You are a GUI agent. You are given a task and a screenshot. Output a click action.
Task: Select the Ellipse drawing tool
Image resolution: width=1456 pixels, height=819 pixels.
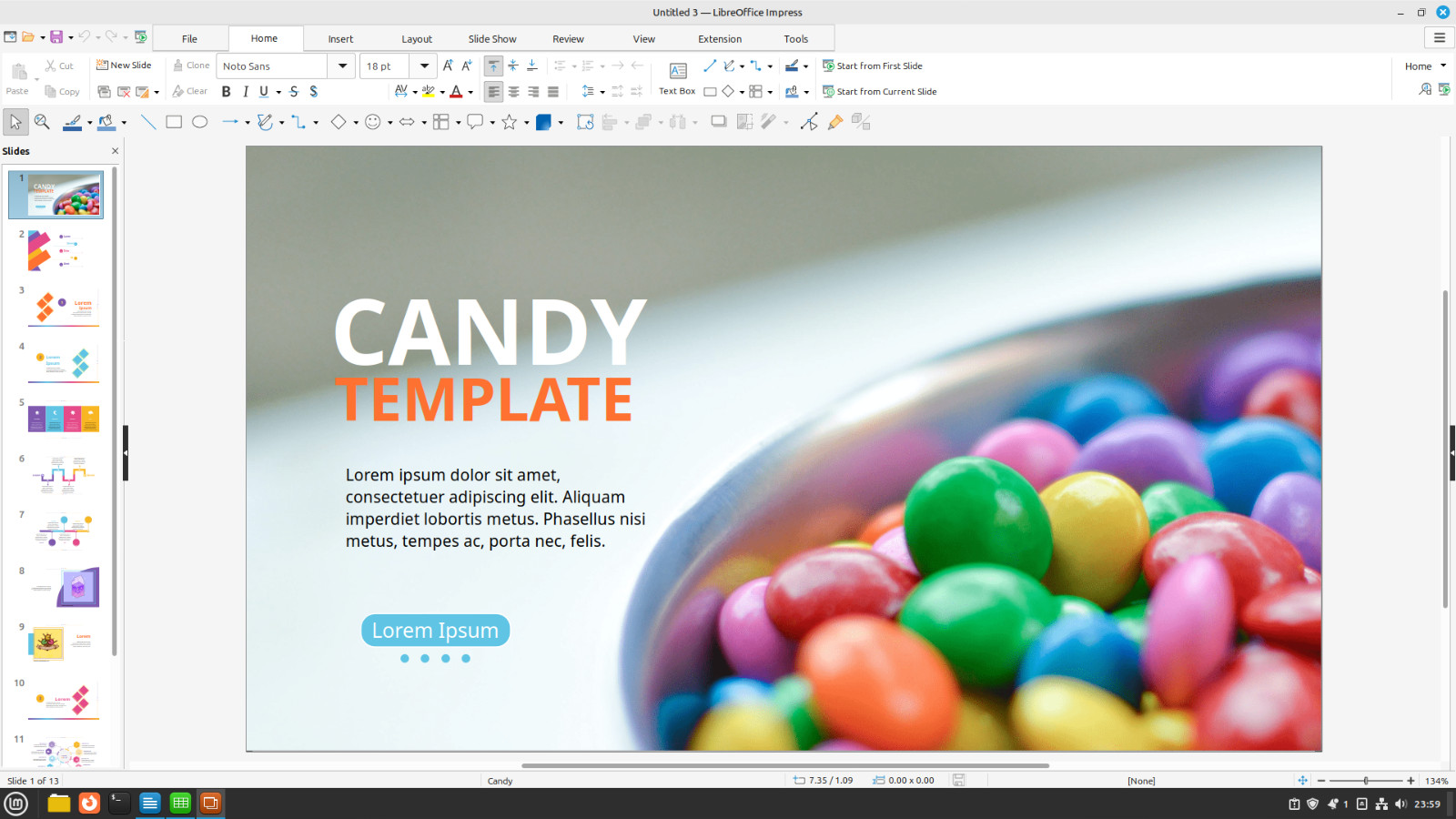[200, 122]
